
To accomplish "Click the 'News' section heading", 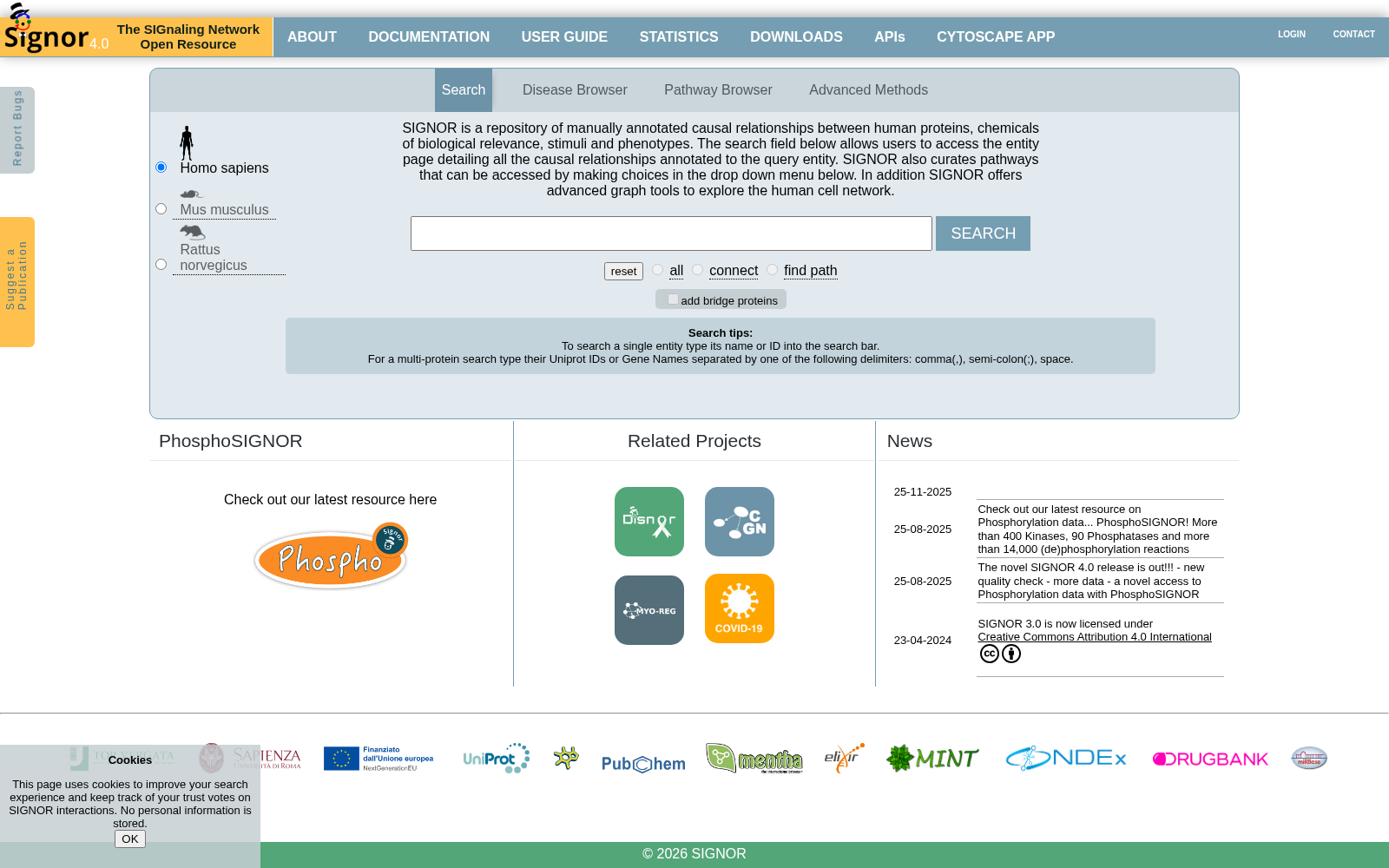I will click(x=910, y=441).
